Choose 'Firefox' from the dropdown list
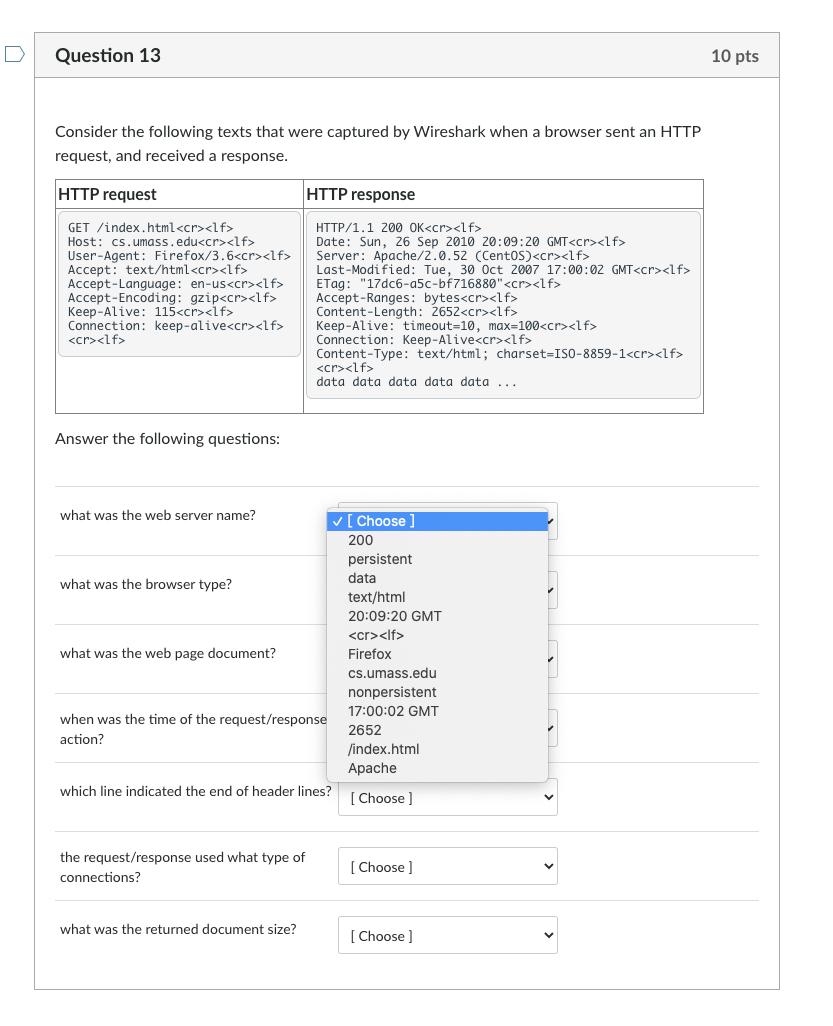 (437, 654)
